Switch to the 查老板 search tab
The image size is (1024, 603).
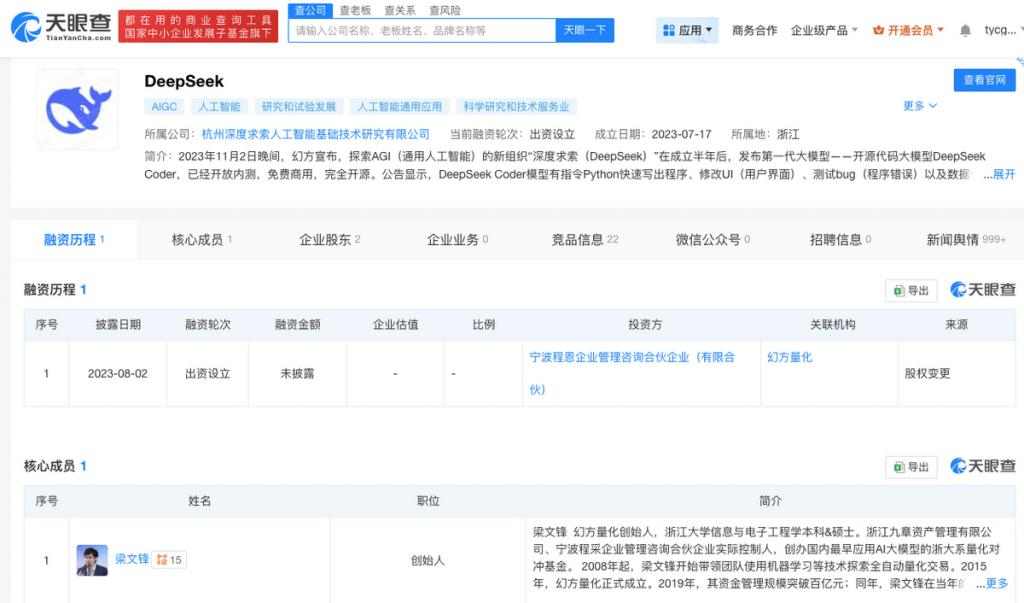pyautogui.click(x=355, y=10)
